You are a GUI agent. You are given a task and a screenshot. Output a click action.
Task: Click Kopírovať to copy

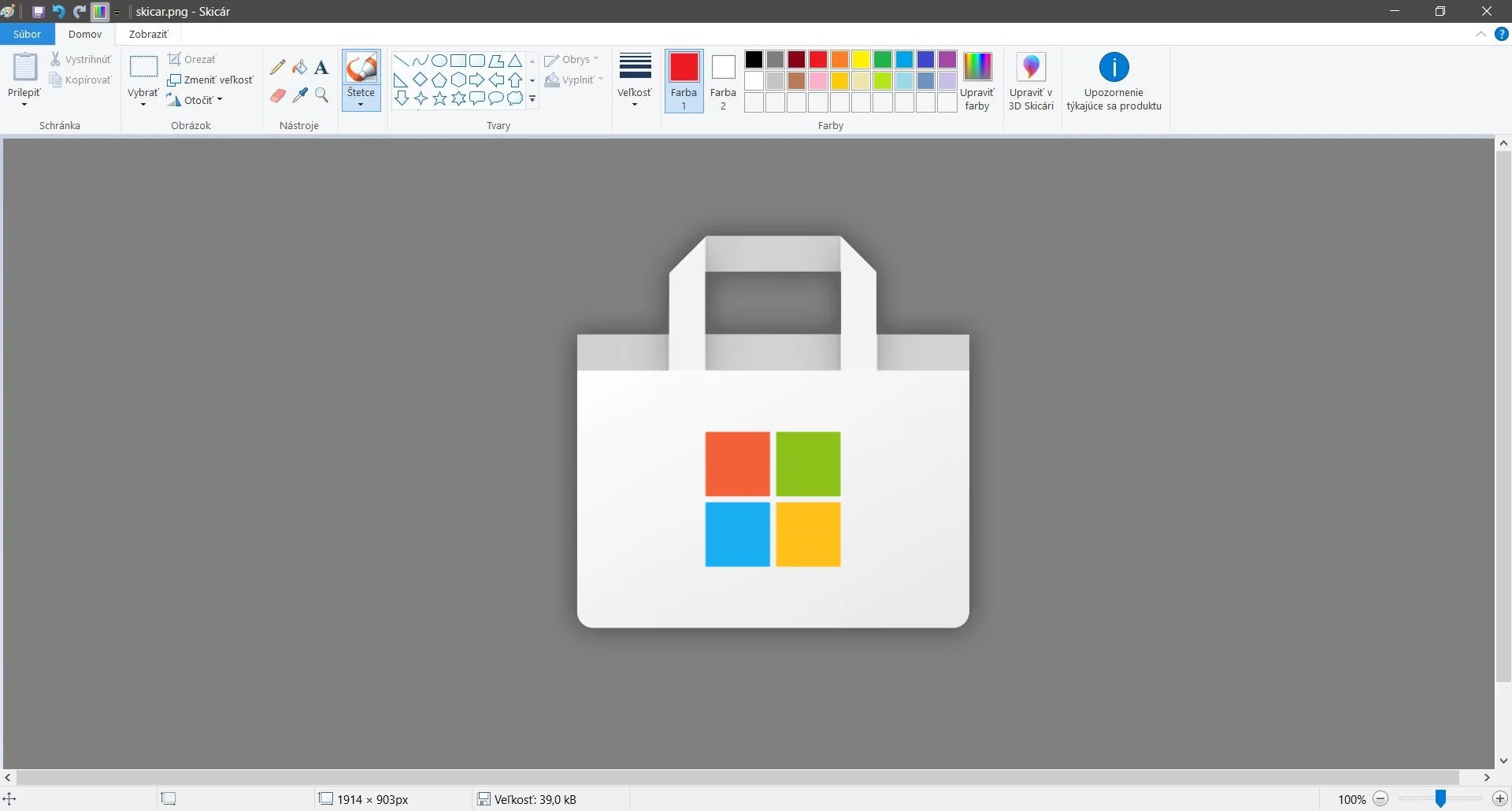80,80
